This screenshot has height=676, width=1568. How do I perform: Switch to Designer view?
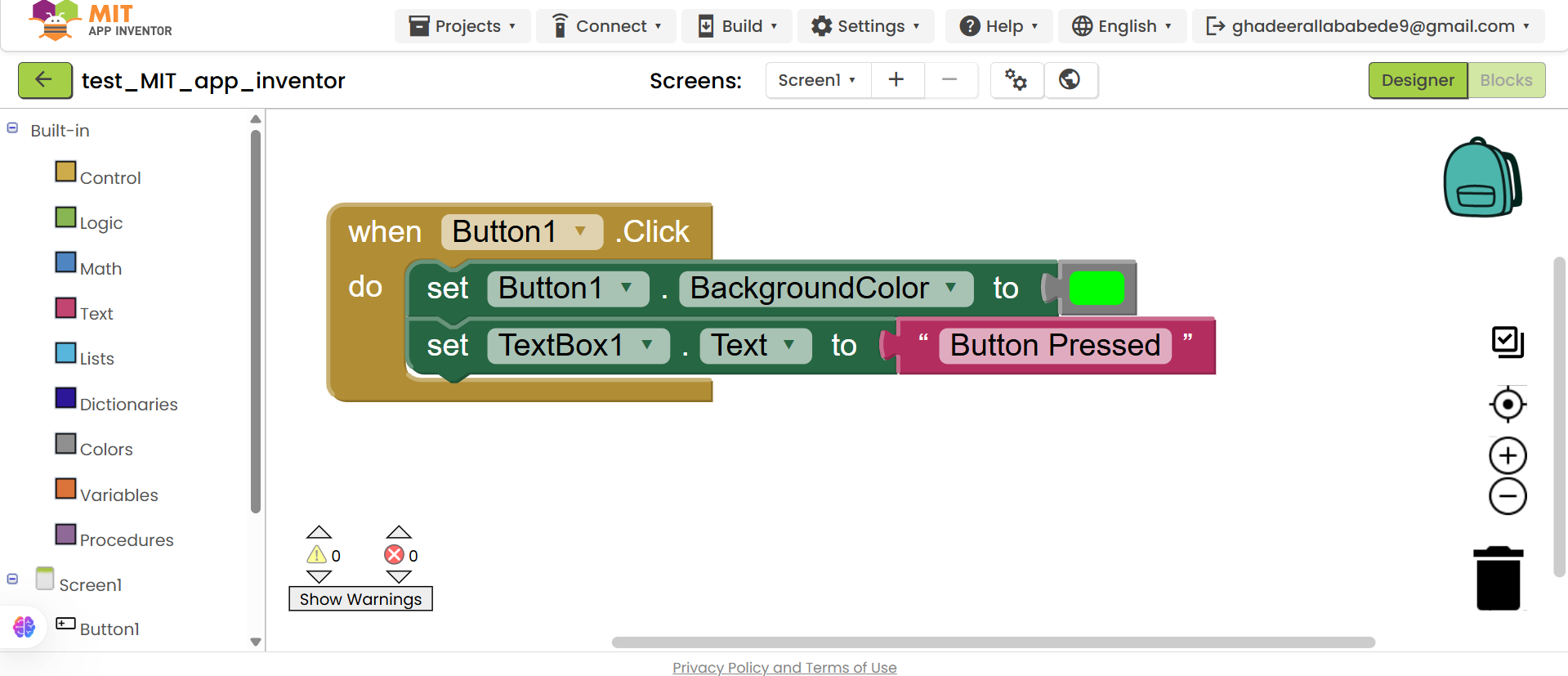click(x=1418, y=80)
